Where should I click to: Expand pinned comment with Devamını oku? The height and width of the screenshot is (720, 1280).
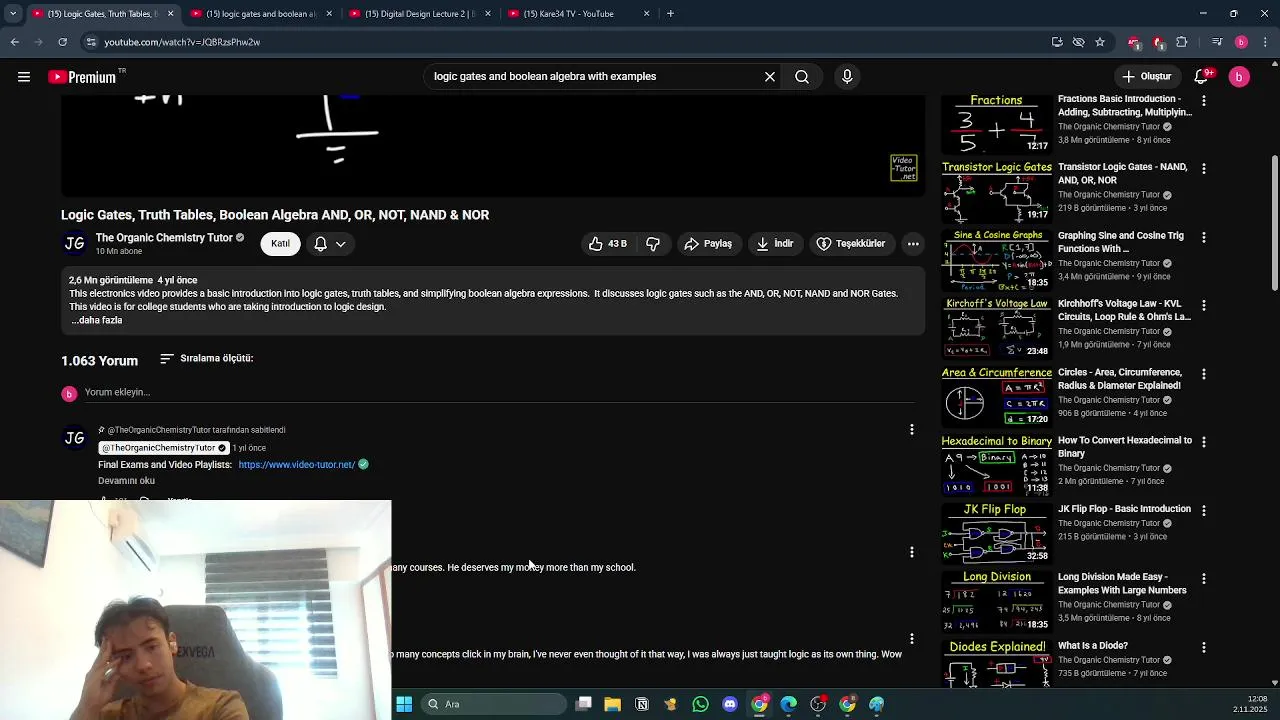pos(126,481)
